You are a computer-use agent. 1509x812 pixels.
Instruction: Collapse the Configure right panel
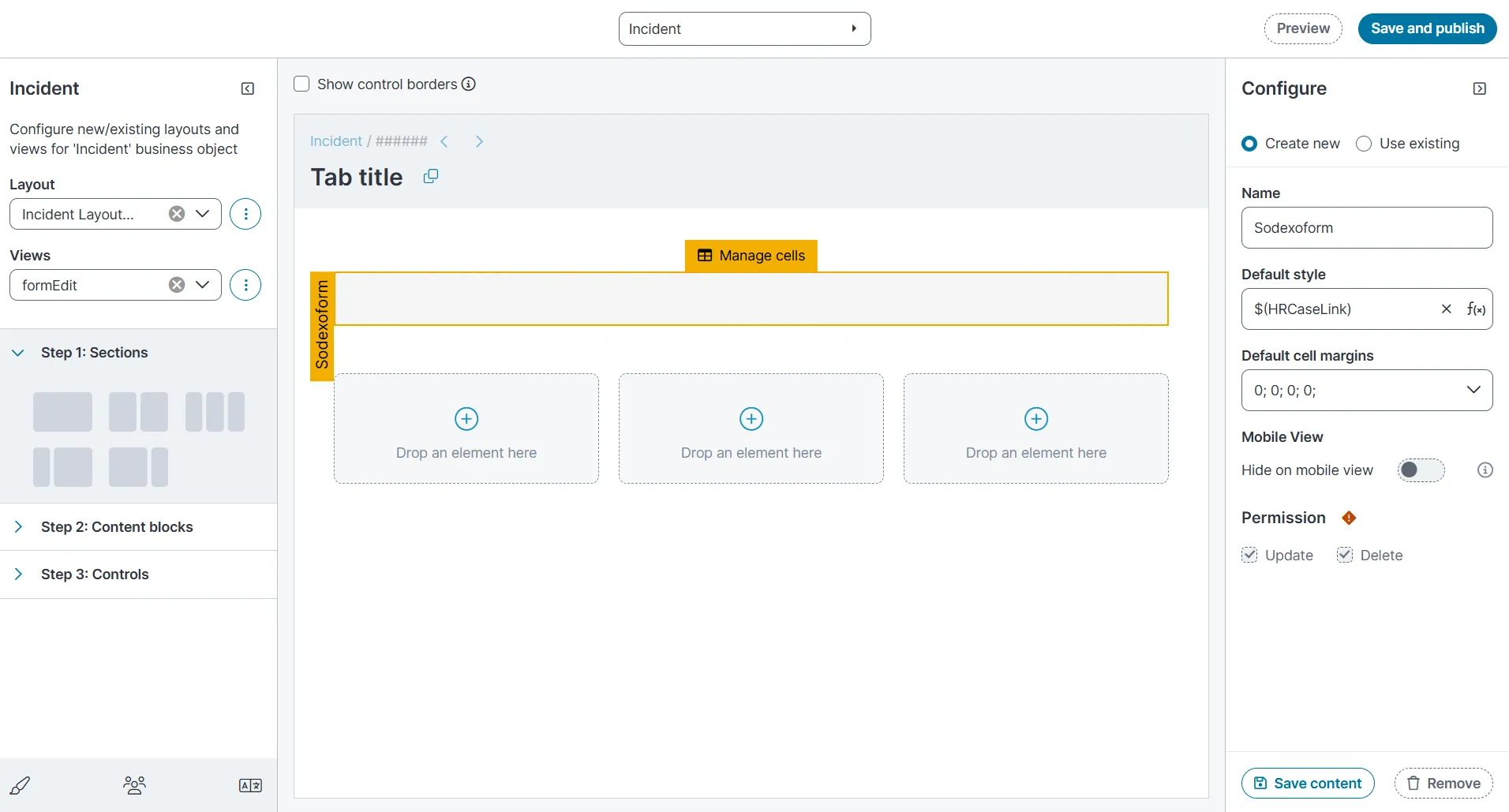pyautogui.click(x=1480, y=88)
